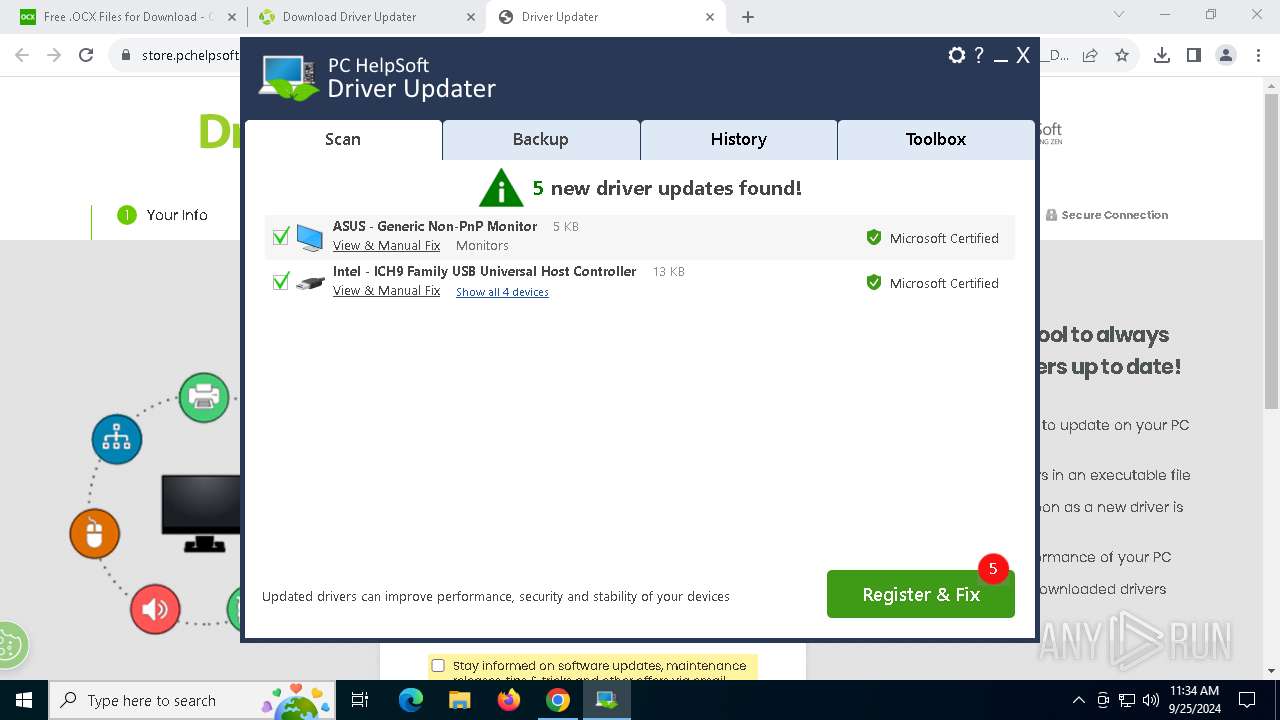
Task: Switch to the Backup tab
Action: pos(541,140)
